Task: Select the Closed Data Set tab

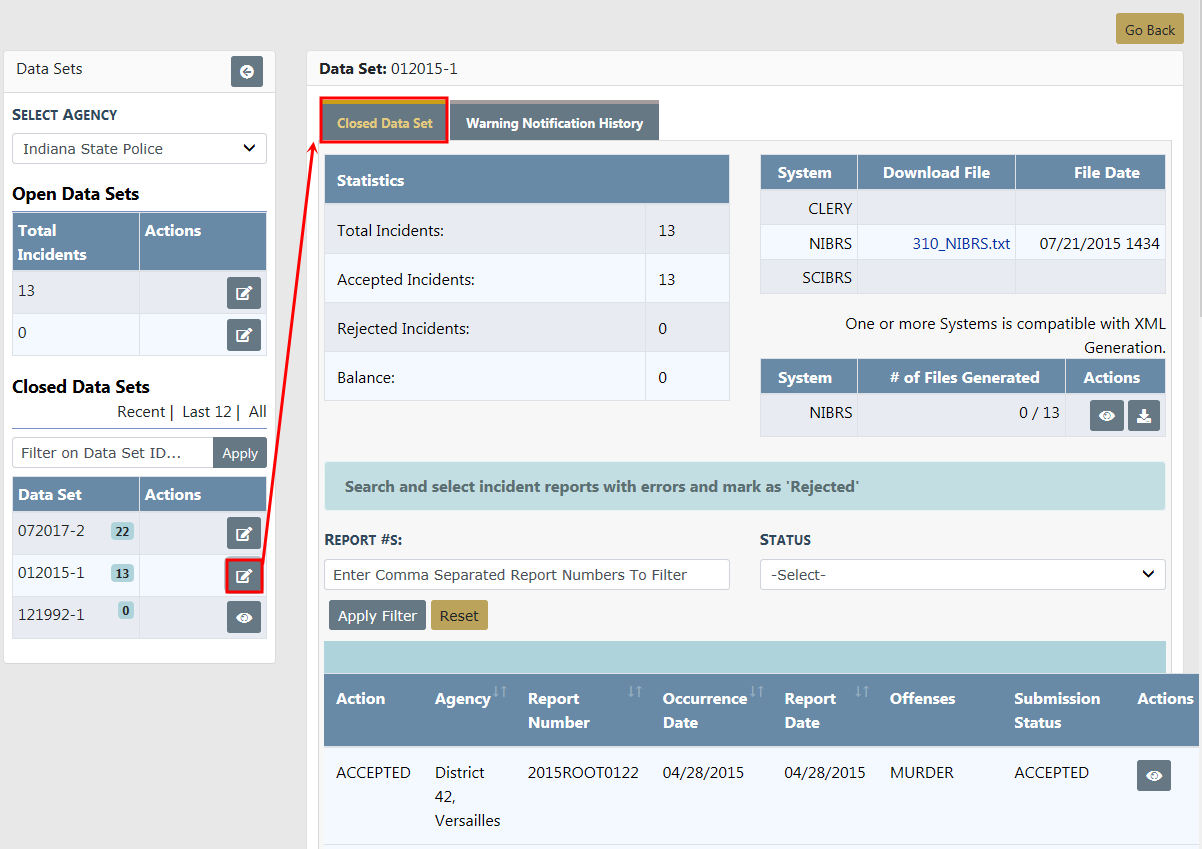Action: (x=385, y=123)
